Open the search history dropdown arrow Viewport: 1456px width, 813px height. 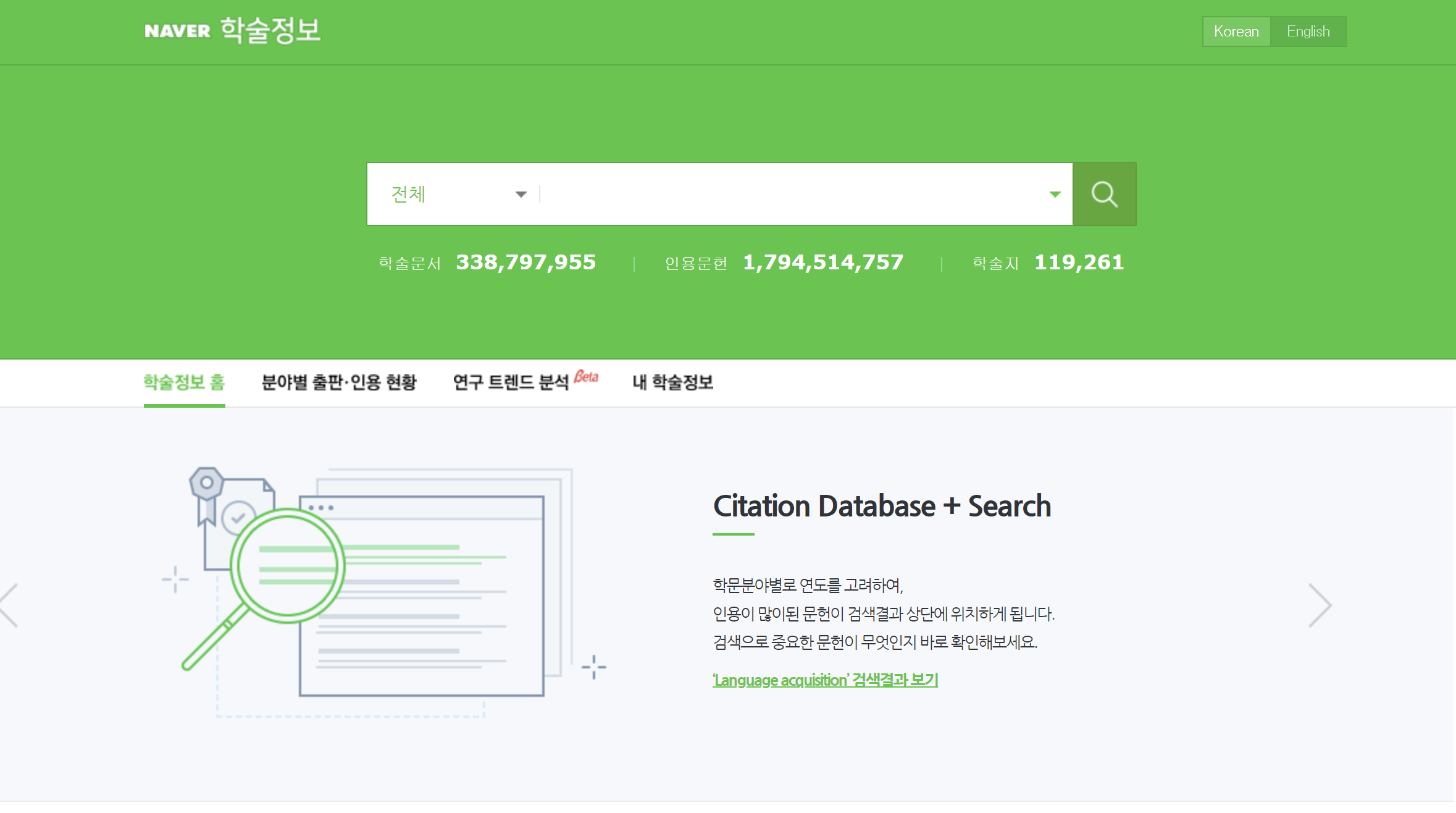click(x=1055, y=194)
